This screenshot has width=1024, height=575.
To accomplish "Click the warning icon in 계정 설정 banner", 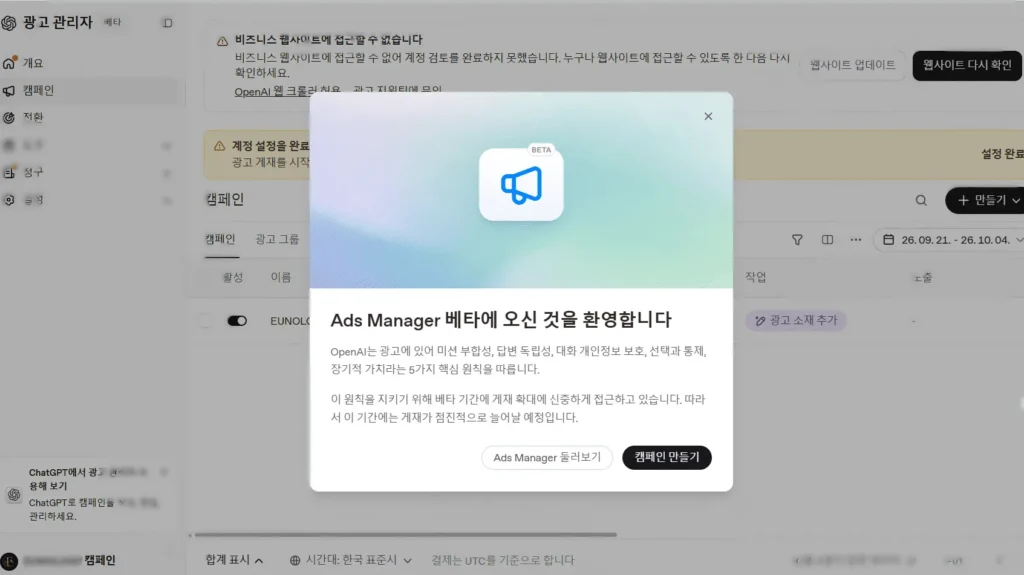I will click(219, 146).
